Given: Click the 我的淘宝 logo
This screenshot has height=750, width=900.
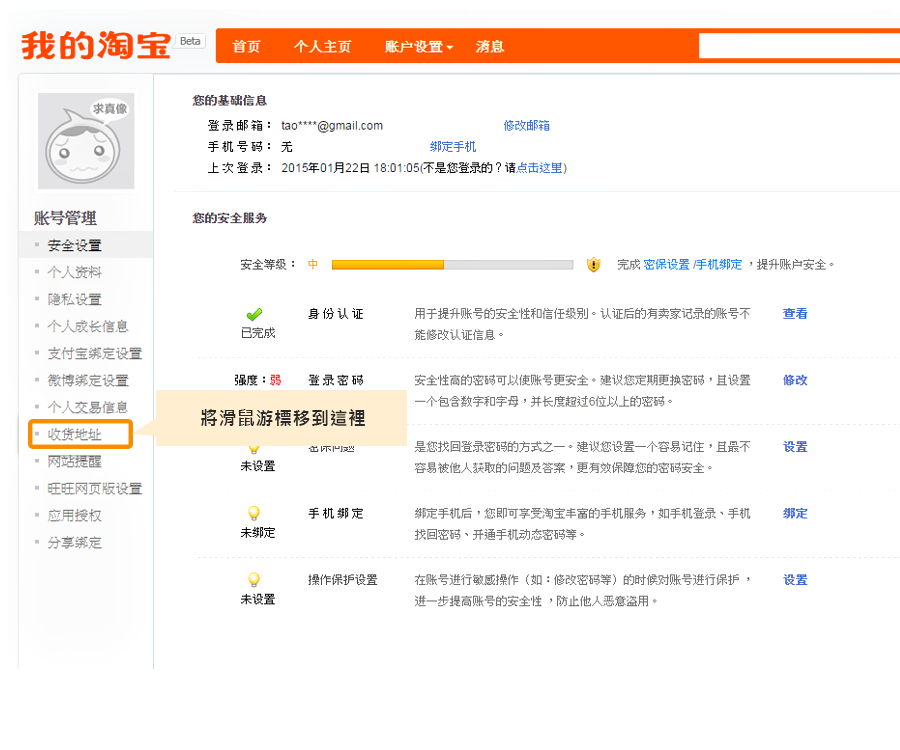Looking at the screenshot, I should [x=96, y=45].
